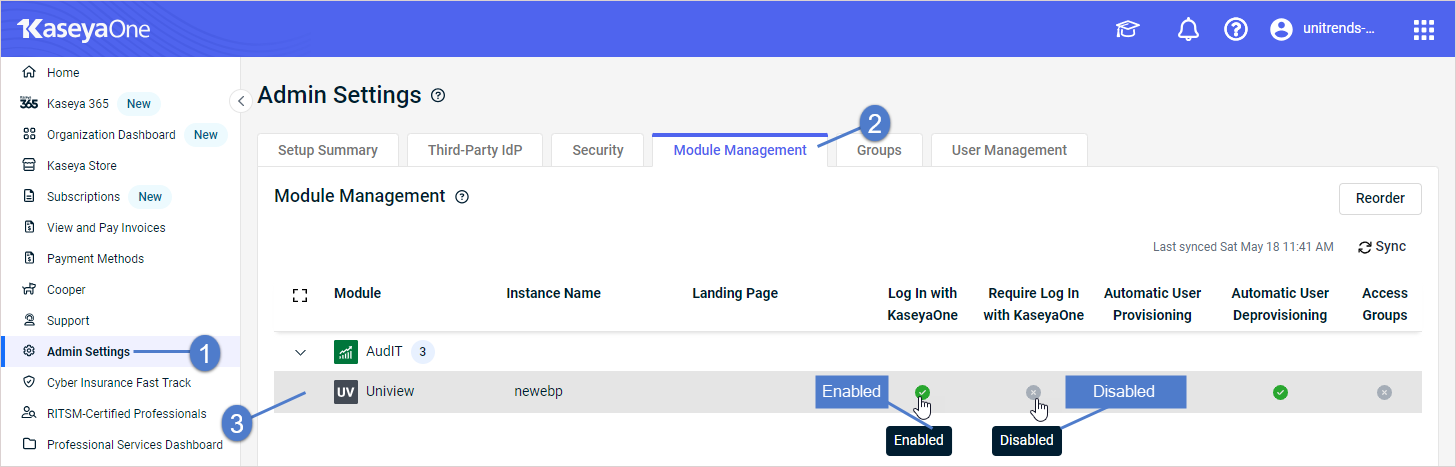Image resolution: width=1456 pixels, height=467 pixels.
Task: Click the Home icon in sidebar
Action: tap(29, 72)
